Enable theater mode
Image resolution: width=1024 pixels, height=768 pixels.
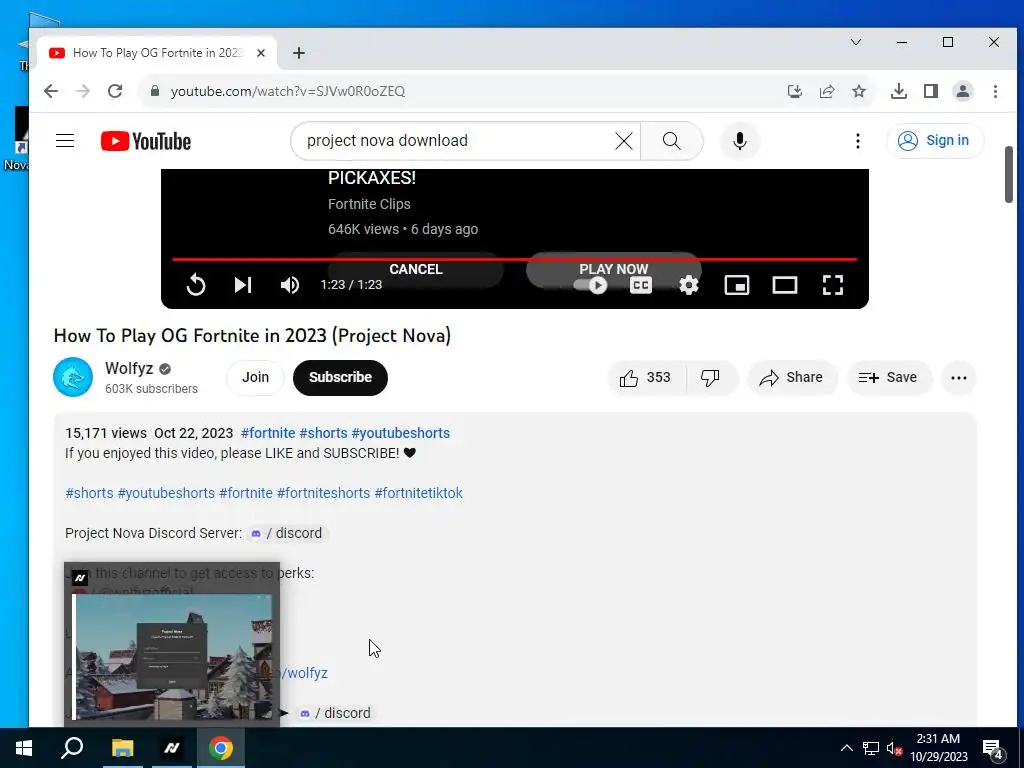(784, 285)
